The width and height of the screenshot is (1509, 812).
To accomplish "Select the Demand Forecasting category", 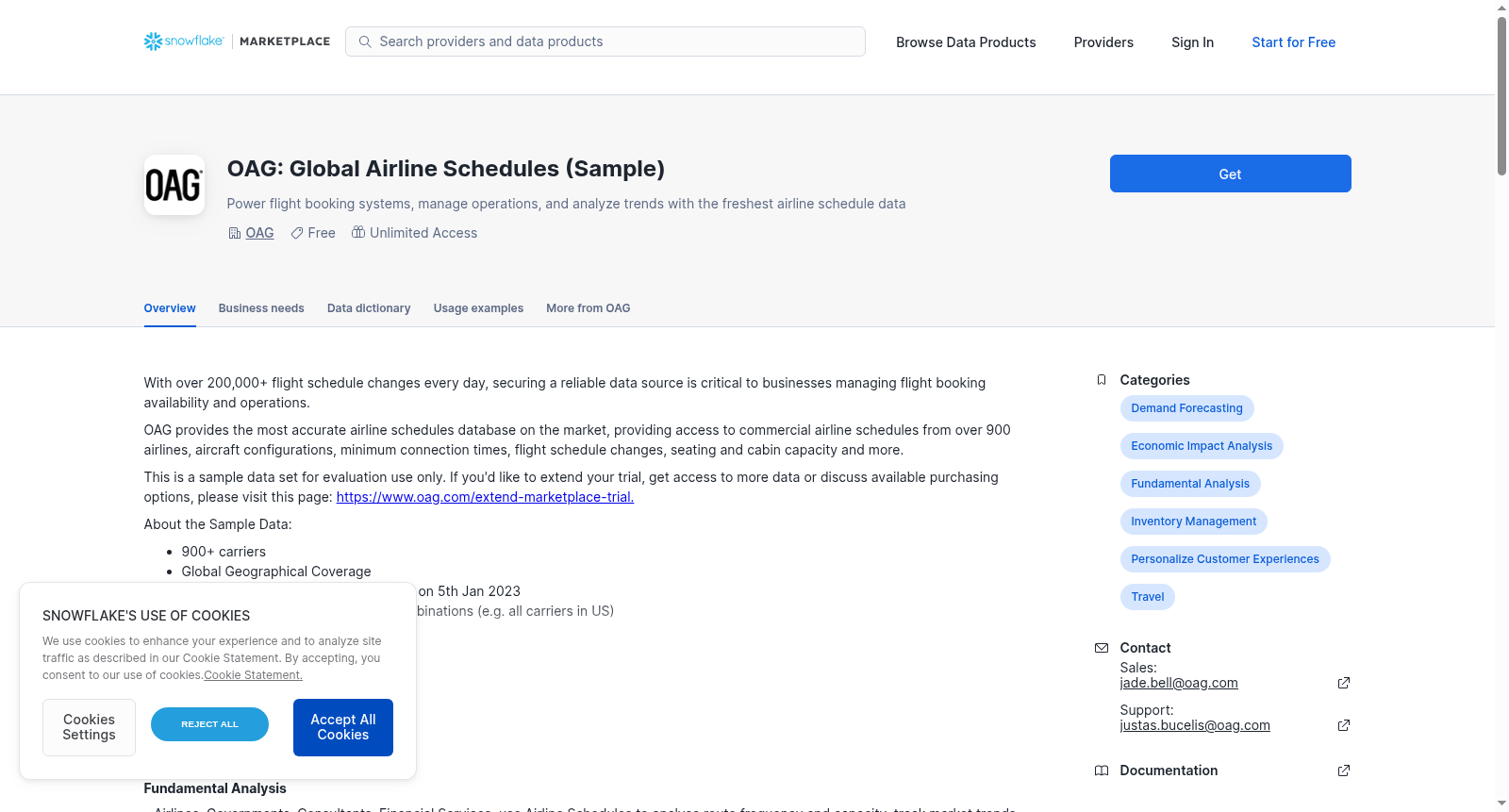I will pos(1186,408).
